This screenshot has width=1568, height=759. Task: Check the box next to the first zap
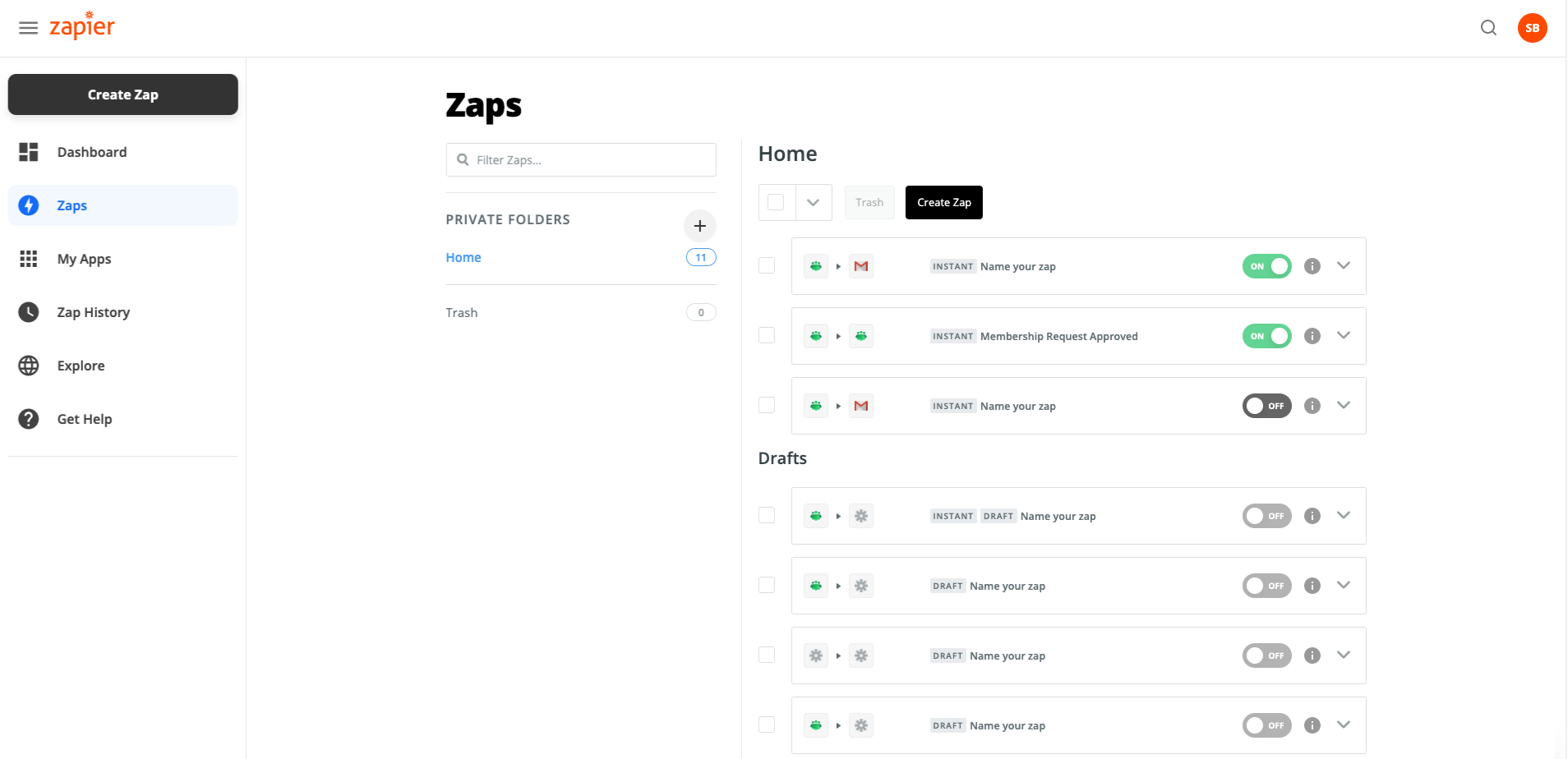(766, 265)
